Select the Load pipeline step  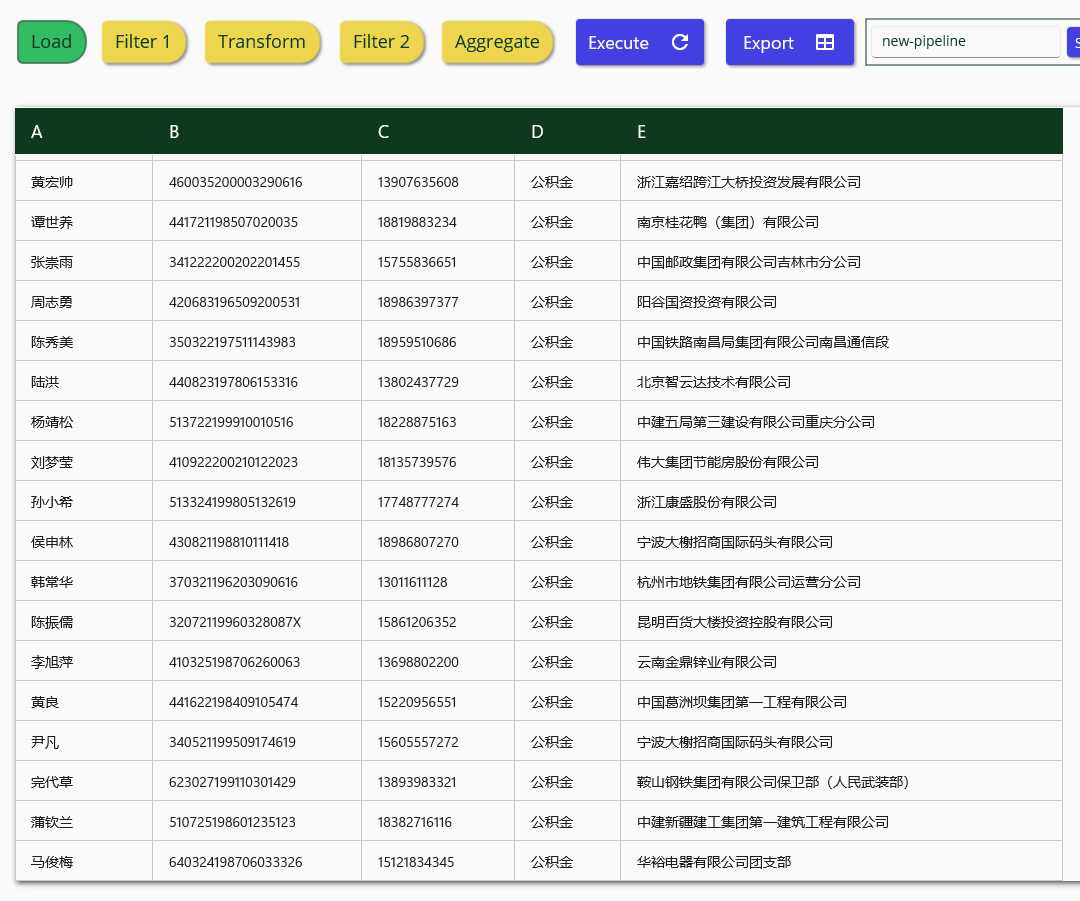52,42
